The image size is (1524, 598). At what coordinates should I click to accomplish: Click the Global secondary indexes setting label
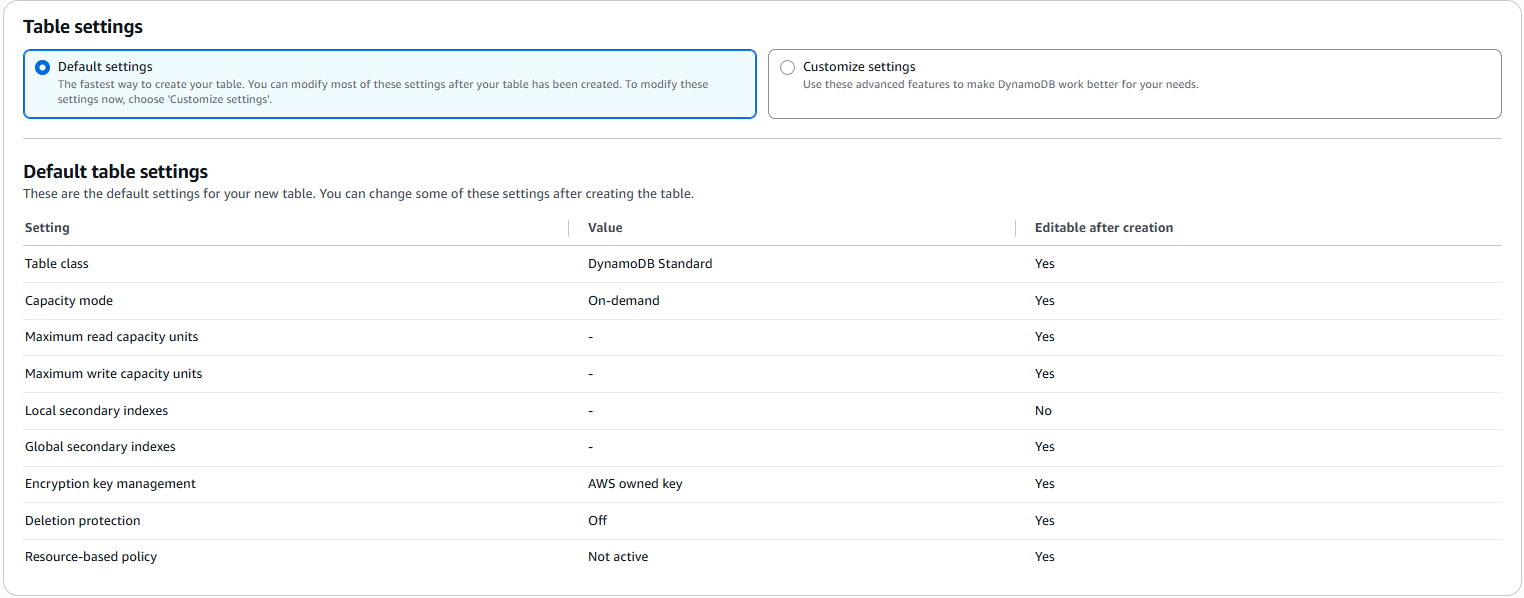pyautogui.click(x=100, y=446)
